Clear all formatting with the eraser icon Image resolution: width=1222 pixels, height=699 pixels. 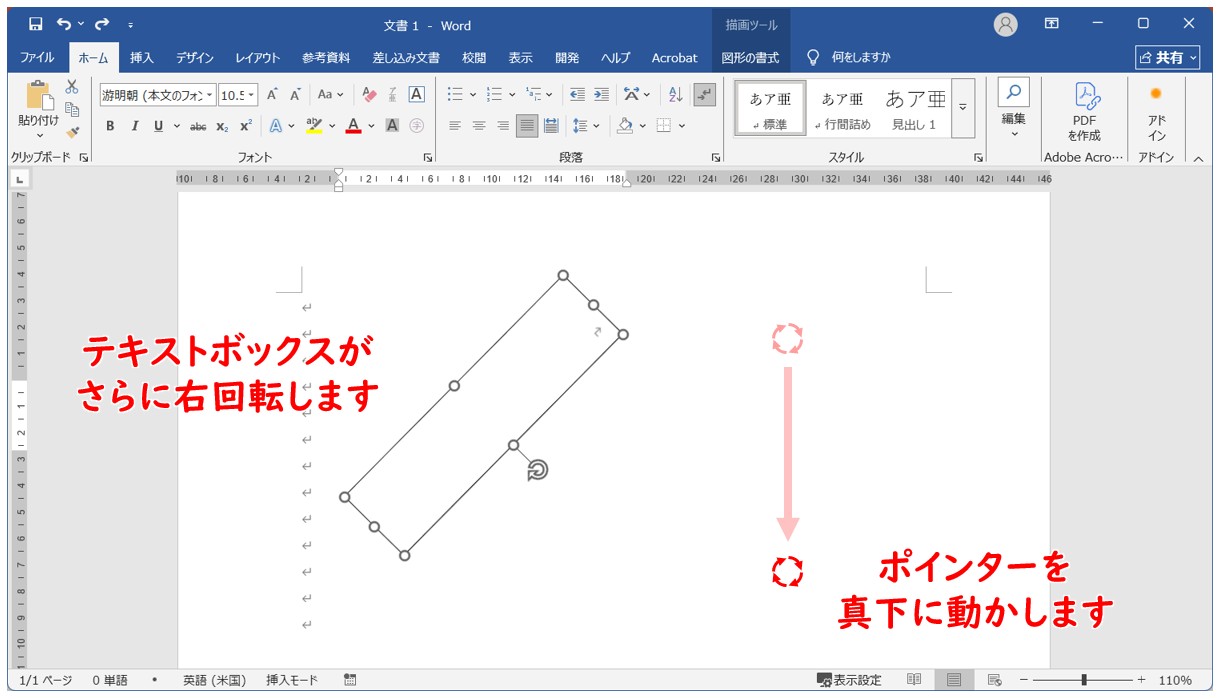(369, 95)
